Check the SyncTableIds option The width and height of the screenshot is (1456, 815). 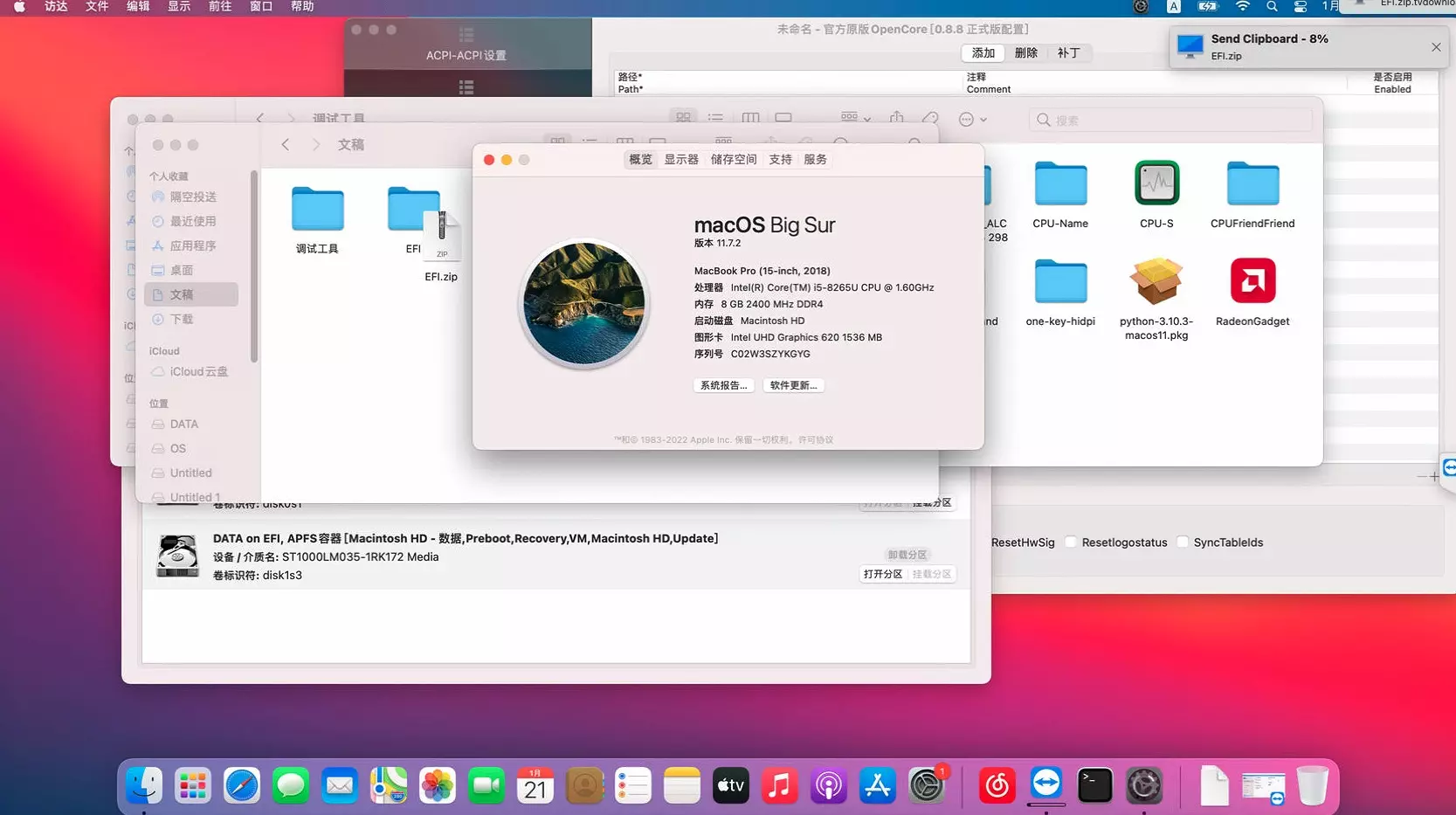click(1182, 542)
